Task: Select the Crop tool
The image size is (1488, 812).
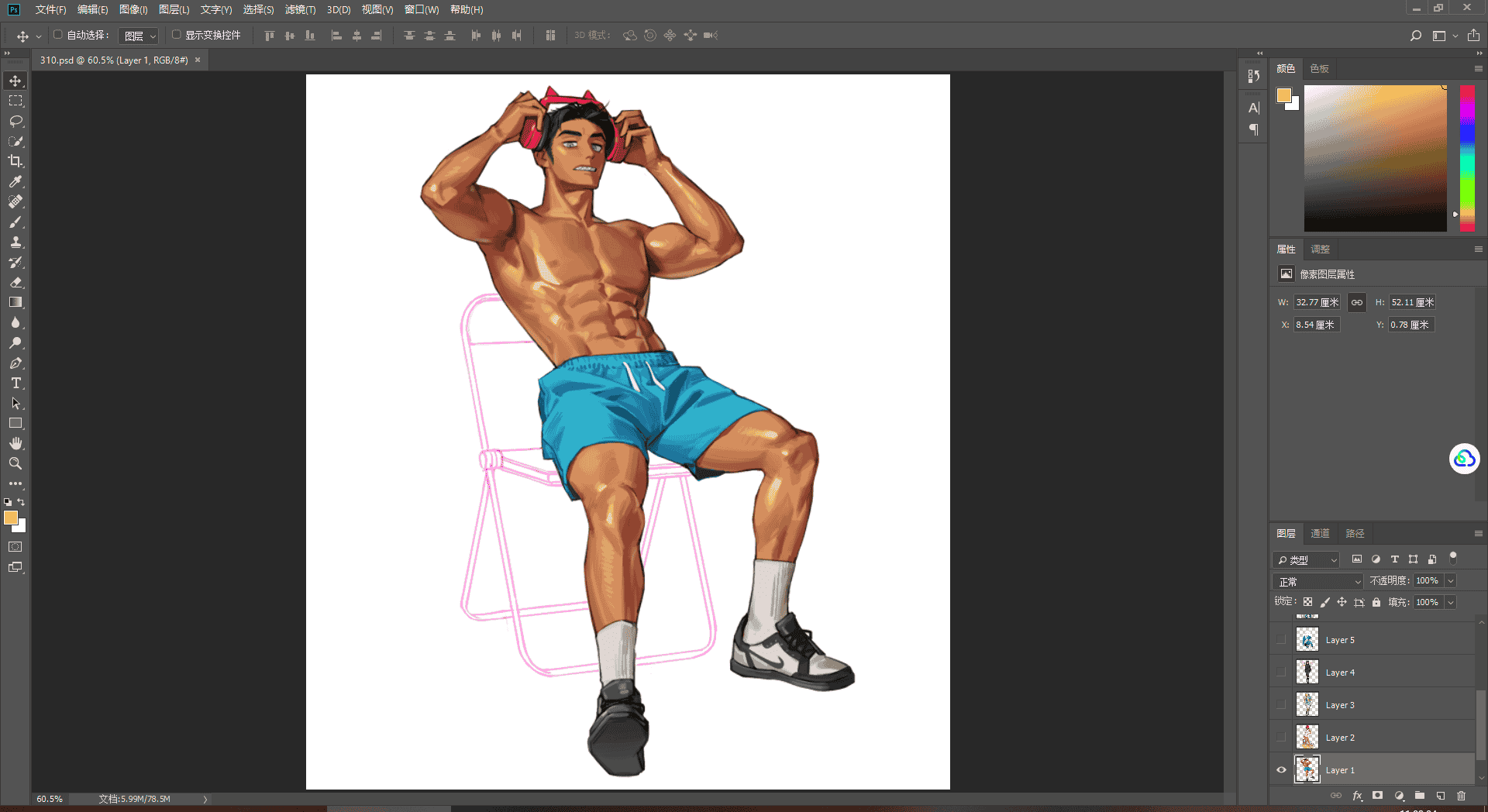Action: click(15, 161)
